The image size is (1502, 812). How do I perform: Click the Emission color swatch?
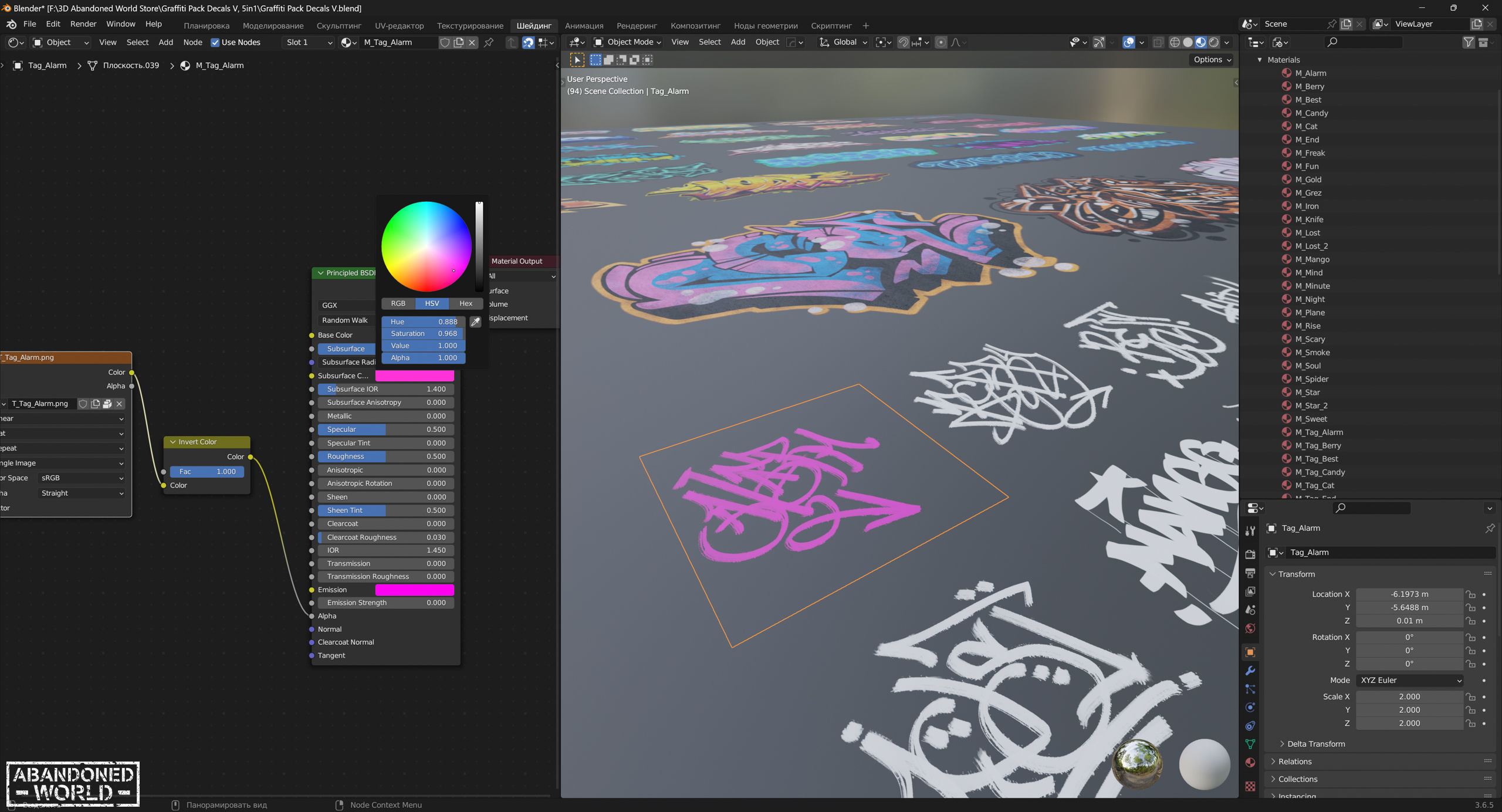[414, 590]
